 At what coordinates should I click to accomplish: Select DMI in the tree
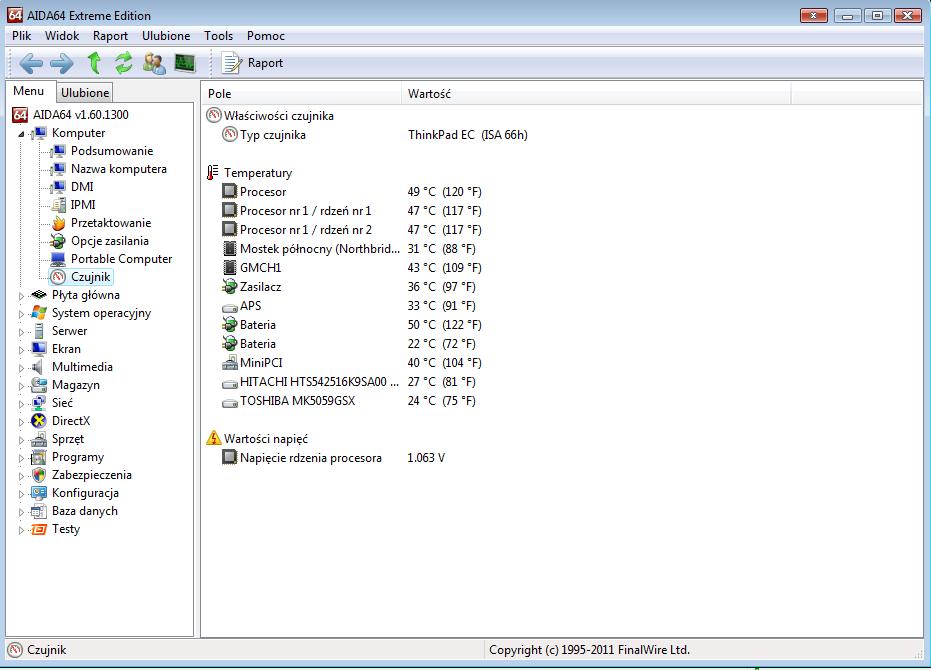[x=82, y=187]
